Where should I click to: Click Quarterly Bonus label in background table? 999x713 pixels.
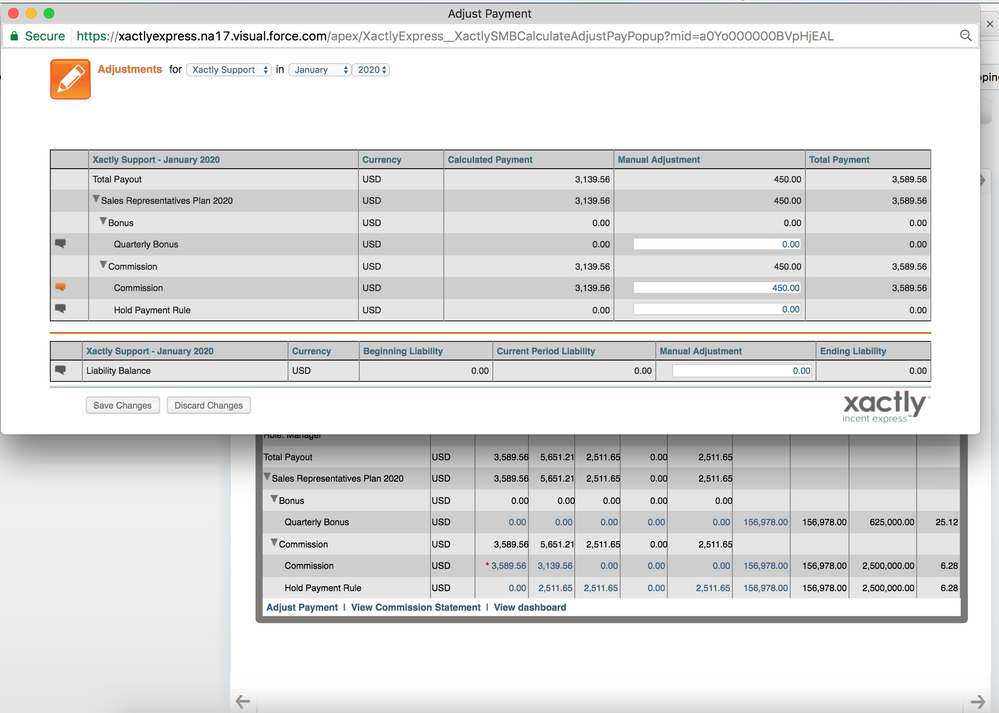point(317,522)
